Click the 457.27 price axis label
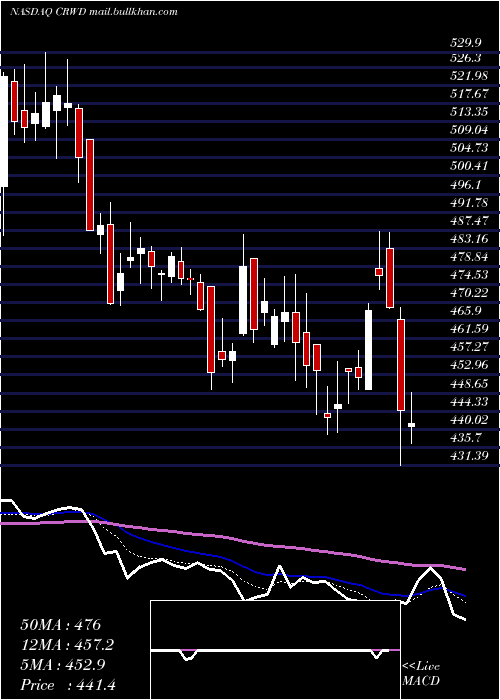This screenshot has height=700, width=500. click(x=469, y=347)
